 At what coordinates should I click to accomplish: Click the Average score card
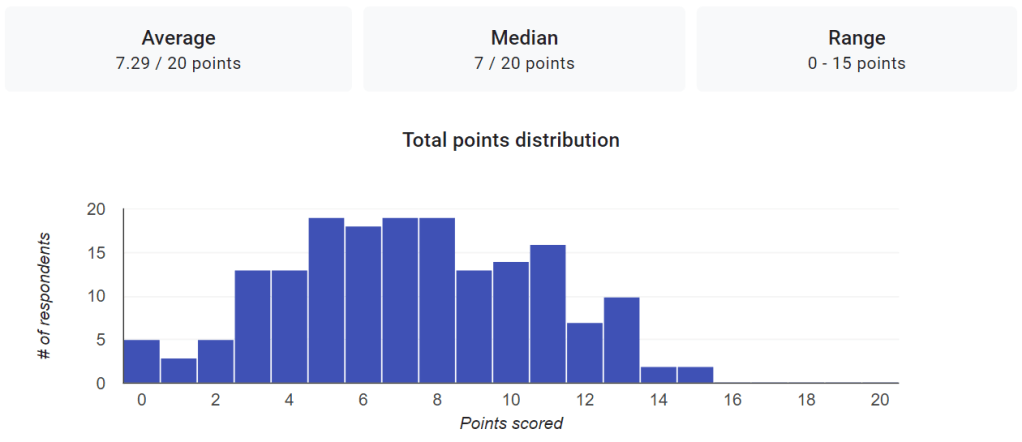point(178,50)
